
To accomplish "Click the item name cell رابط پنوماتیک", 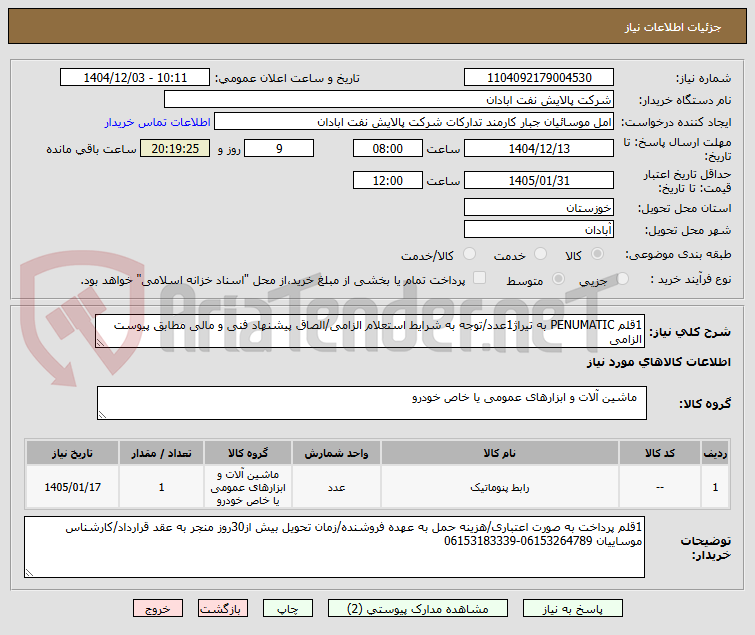I will 499,488.
